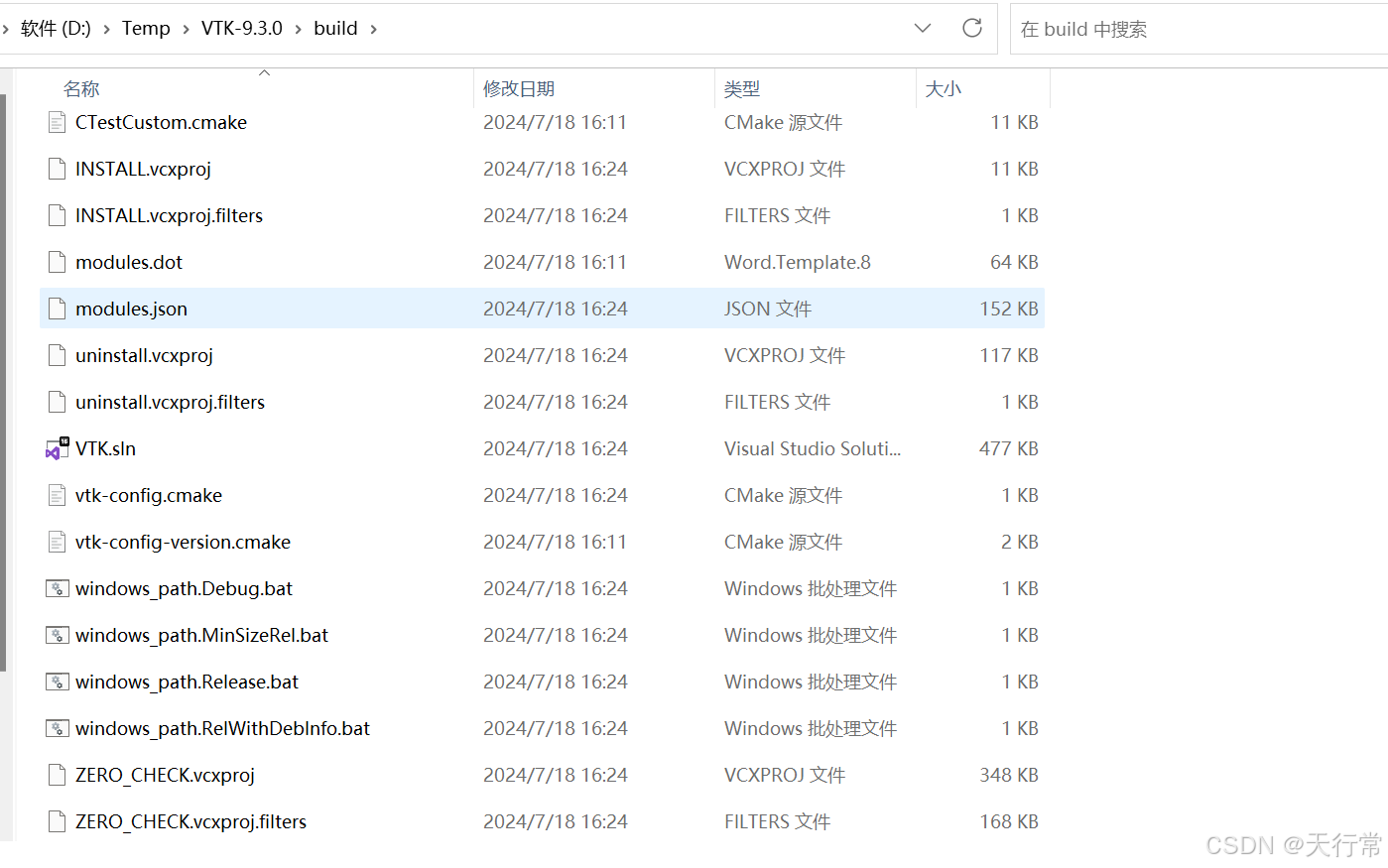Click the windows_path.MinSizeRel.bat batch icon
This screenshot has height=868, width=1388.
click(x=58, y=635)
